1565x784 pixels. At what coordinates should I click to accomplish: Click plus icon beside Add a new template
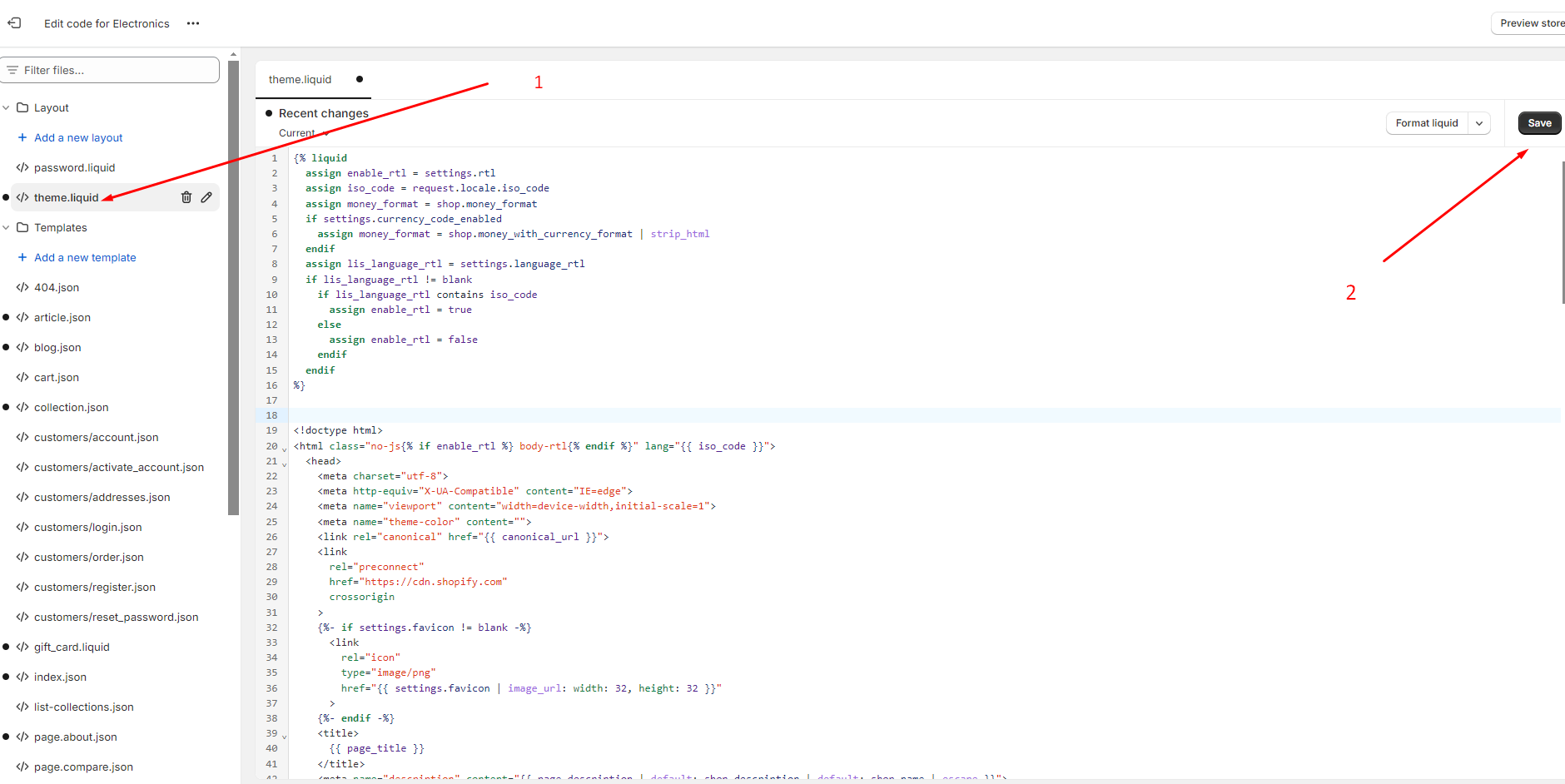coord(22,257)
